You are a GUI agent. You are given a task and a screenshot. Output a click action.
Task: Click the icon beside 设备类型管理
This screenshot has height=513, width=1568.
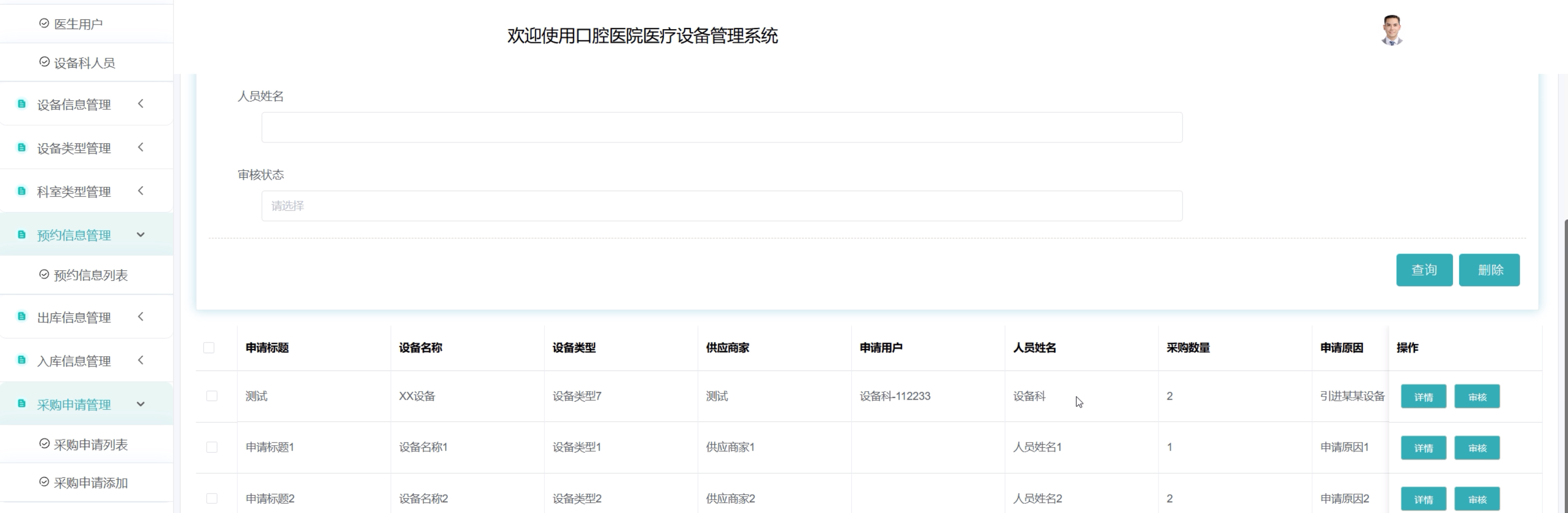[x=22, y=148]
